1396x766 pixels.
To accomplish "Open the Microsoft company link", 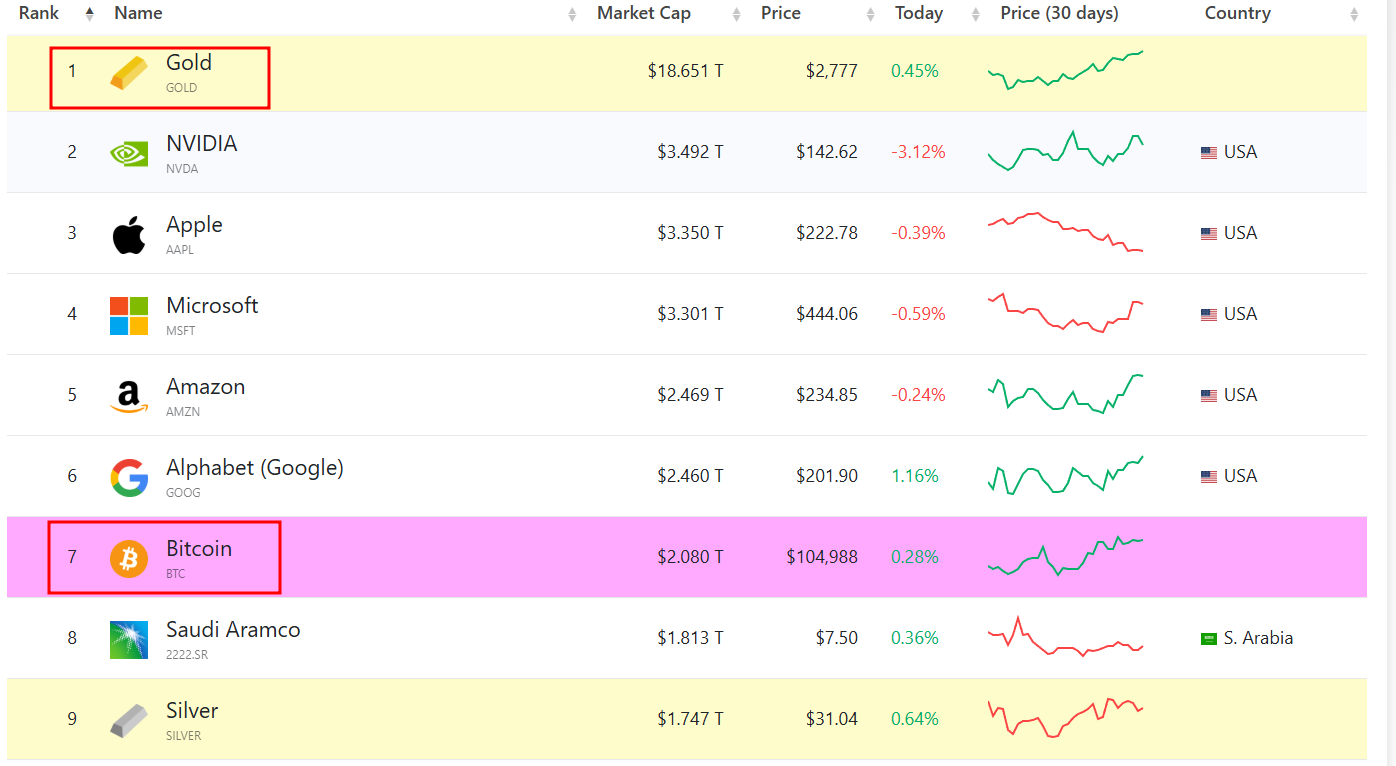I will point(212,306).
